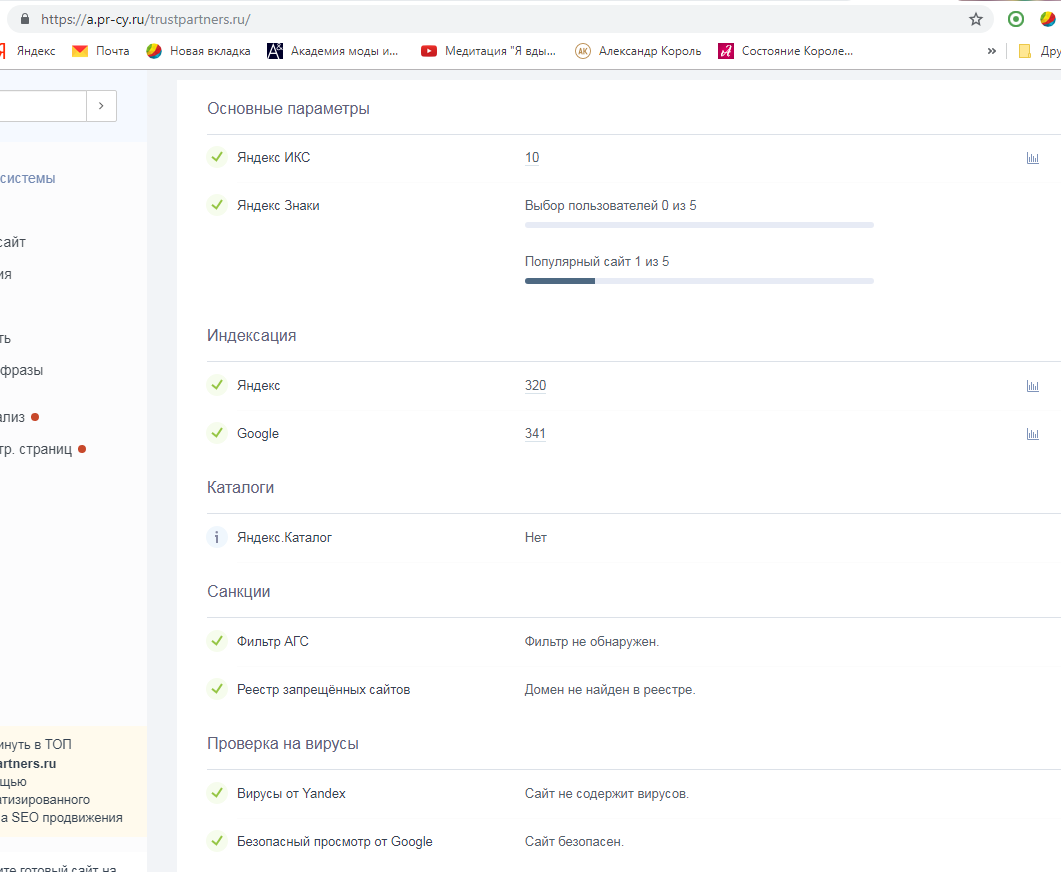
Task: Click the checkmark icon beside Google indexation row
Action: click(217, 433)
